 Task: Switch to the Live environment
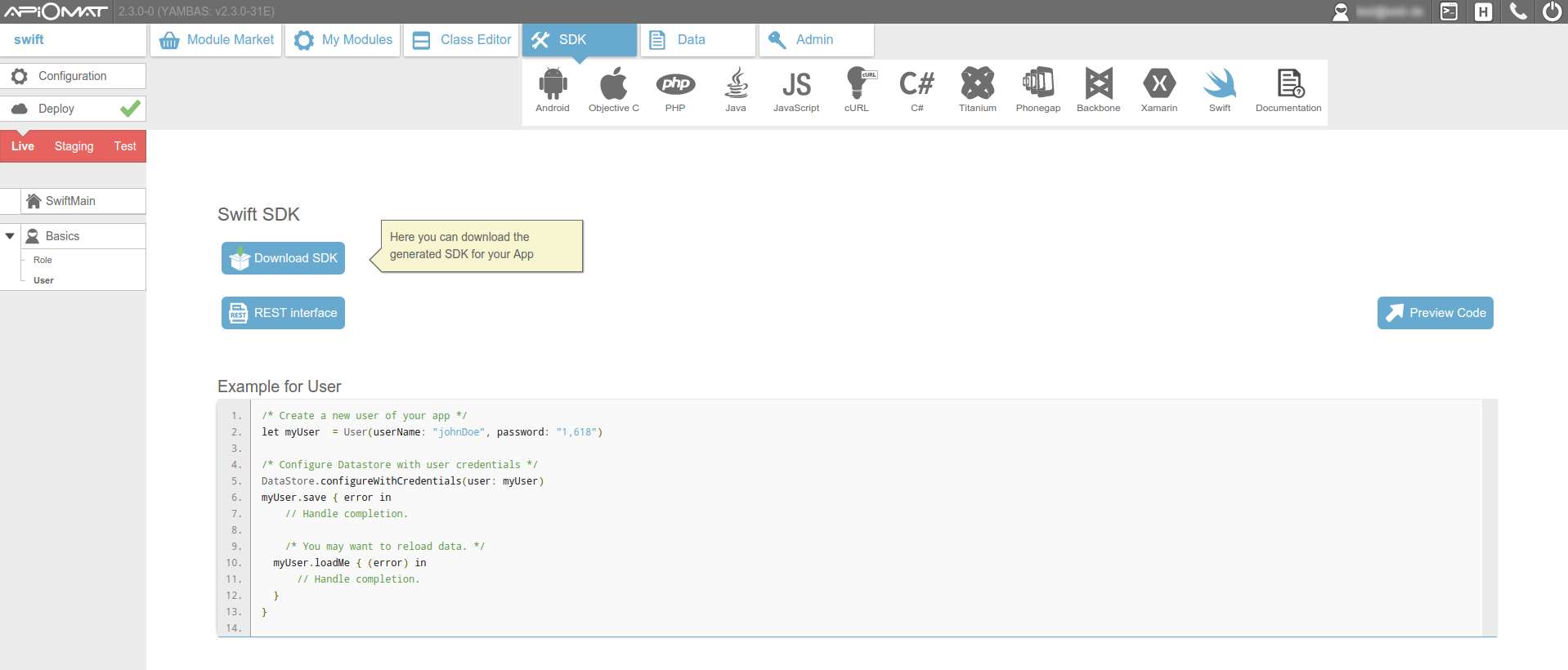[x=23, y=146]
